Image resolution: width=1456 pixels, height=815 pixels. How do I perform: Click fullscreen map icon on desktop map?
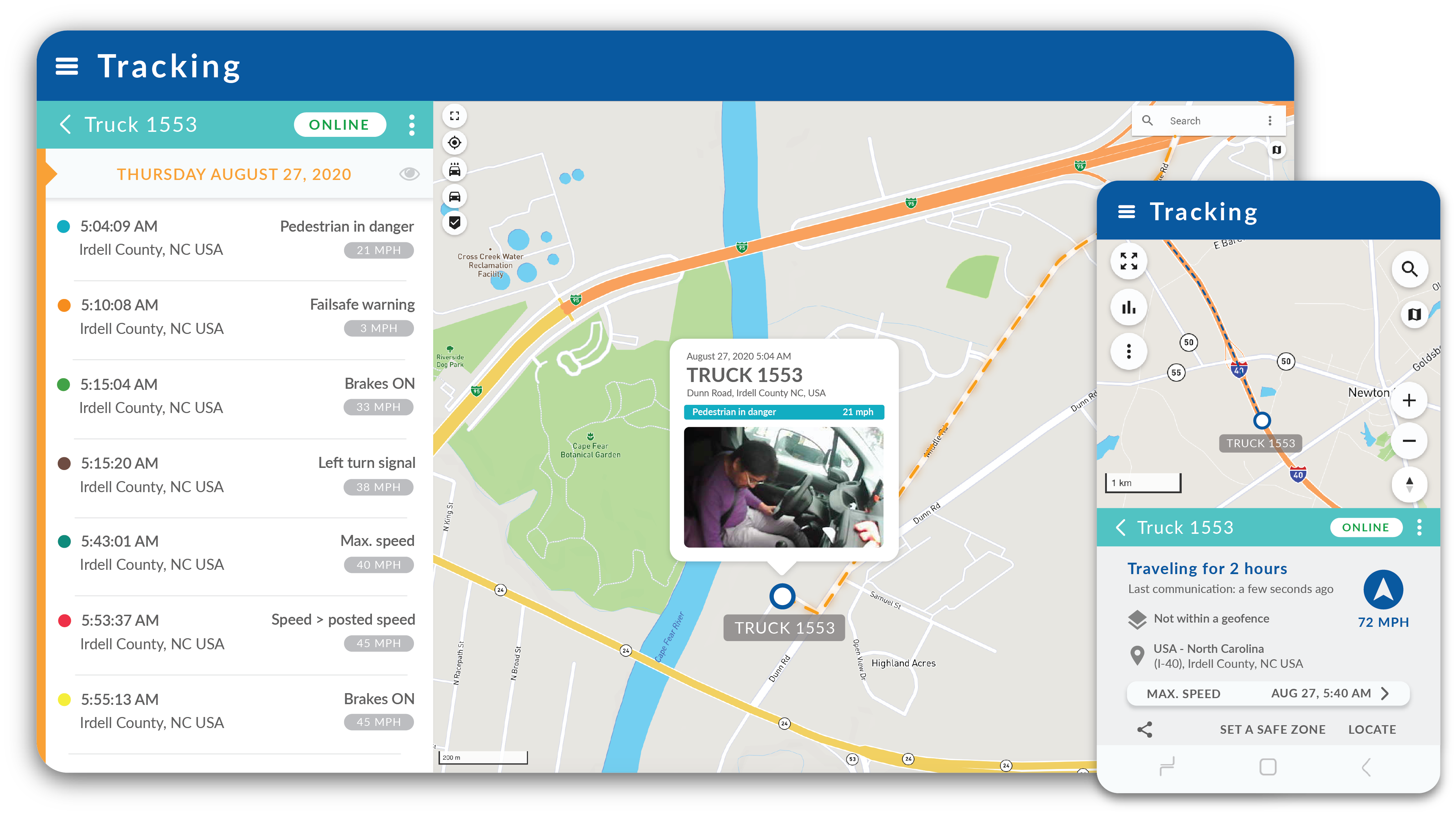coord(455,116)
